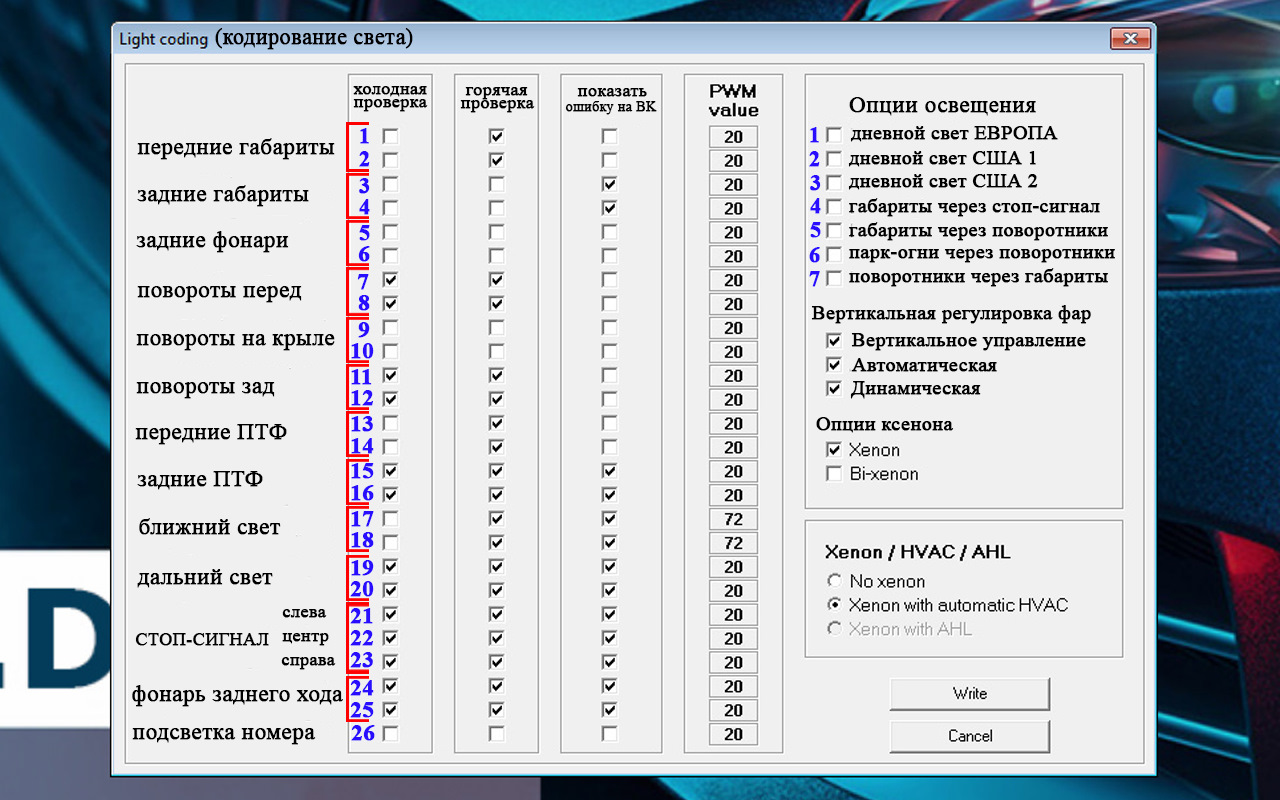Uncheck hot check box for row 25

tap(496, 711)
